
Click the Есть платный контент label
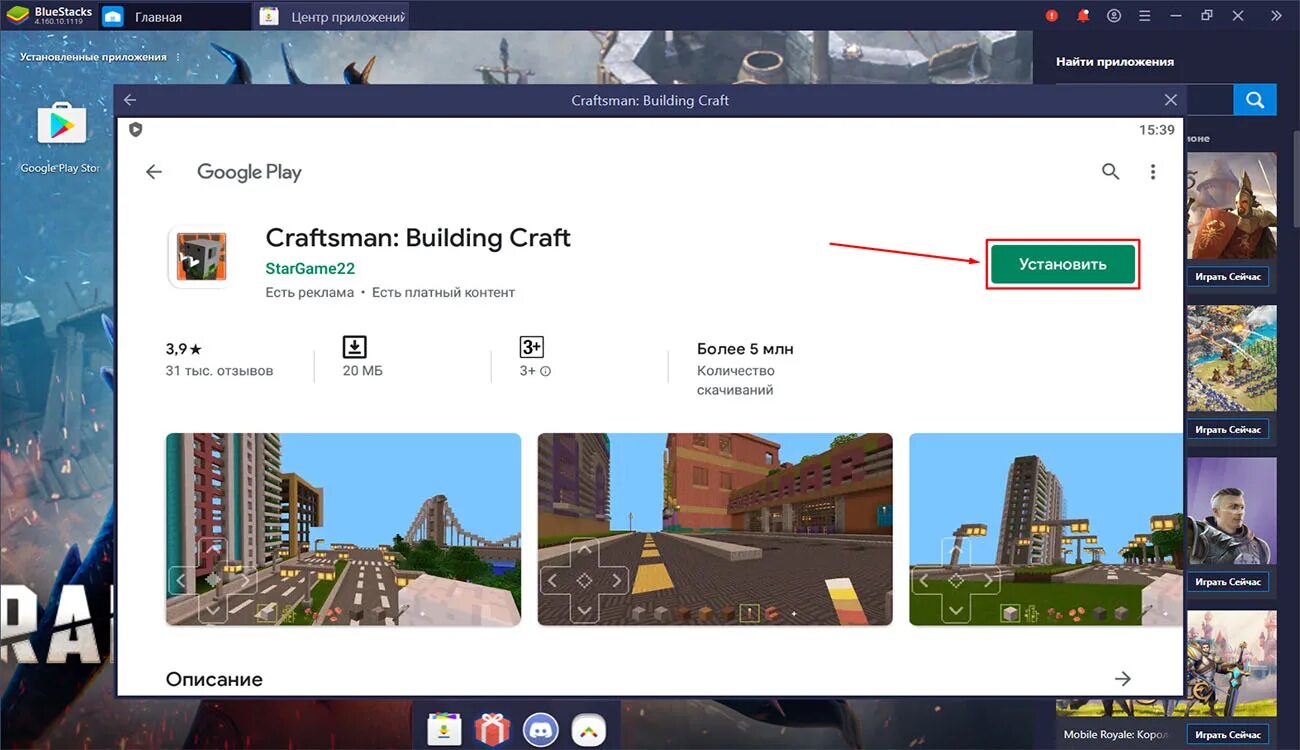(443, 292)
